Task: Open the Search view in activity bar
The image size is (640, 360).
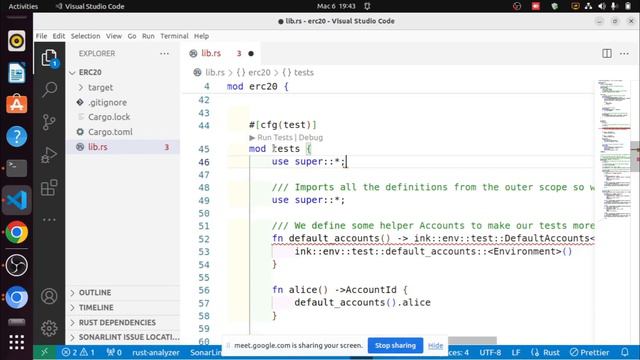Action: tap(49, 89)
